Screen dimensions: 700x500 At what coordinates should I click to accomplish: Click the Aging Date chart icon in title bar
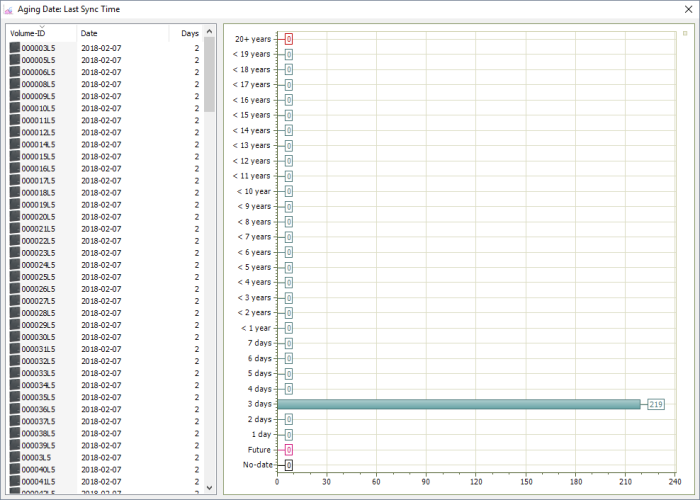(x=8, y=9)
